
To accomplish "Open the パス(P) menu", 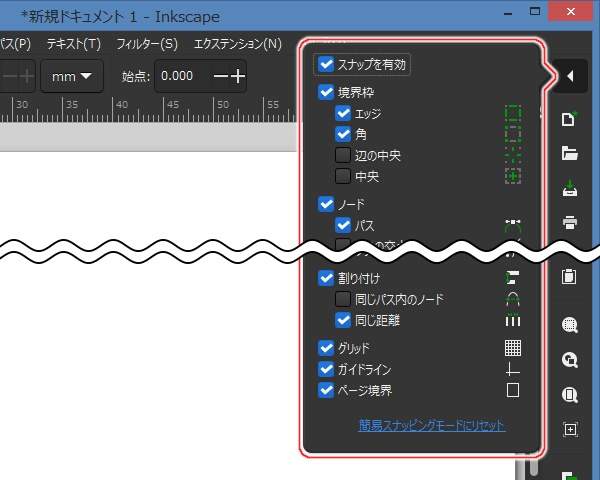I will pos(15,44).
